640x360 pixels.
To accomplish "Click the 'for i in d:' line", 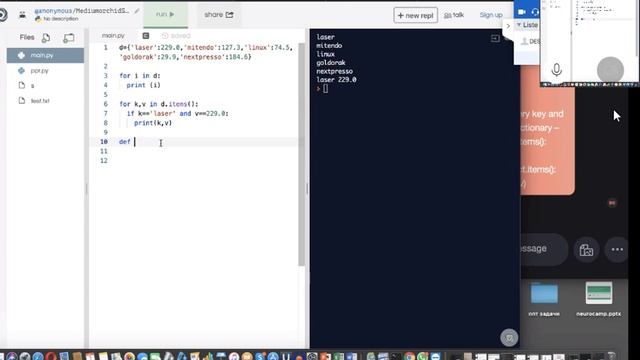I will [x=140, y=76].
